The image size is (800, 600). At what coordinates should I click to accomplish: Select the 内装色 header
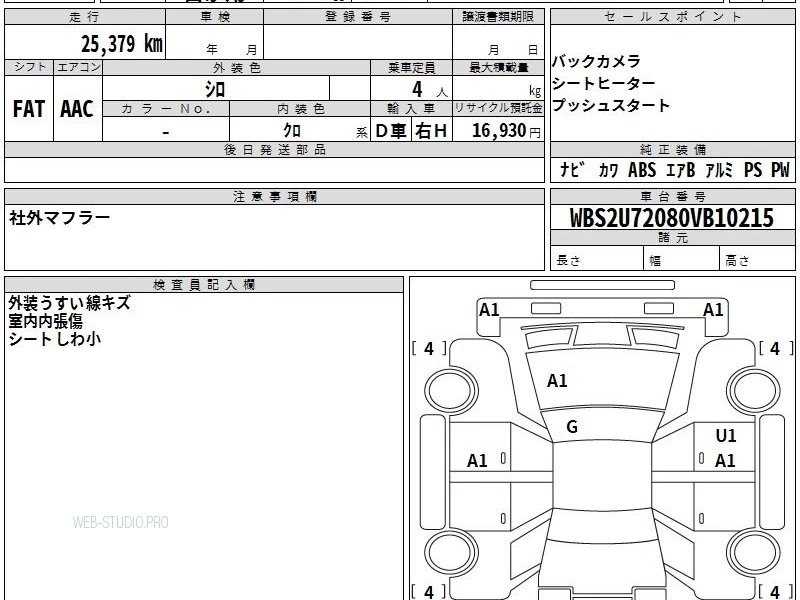click(x=300, y=109)
